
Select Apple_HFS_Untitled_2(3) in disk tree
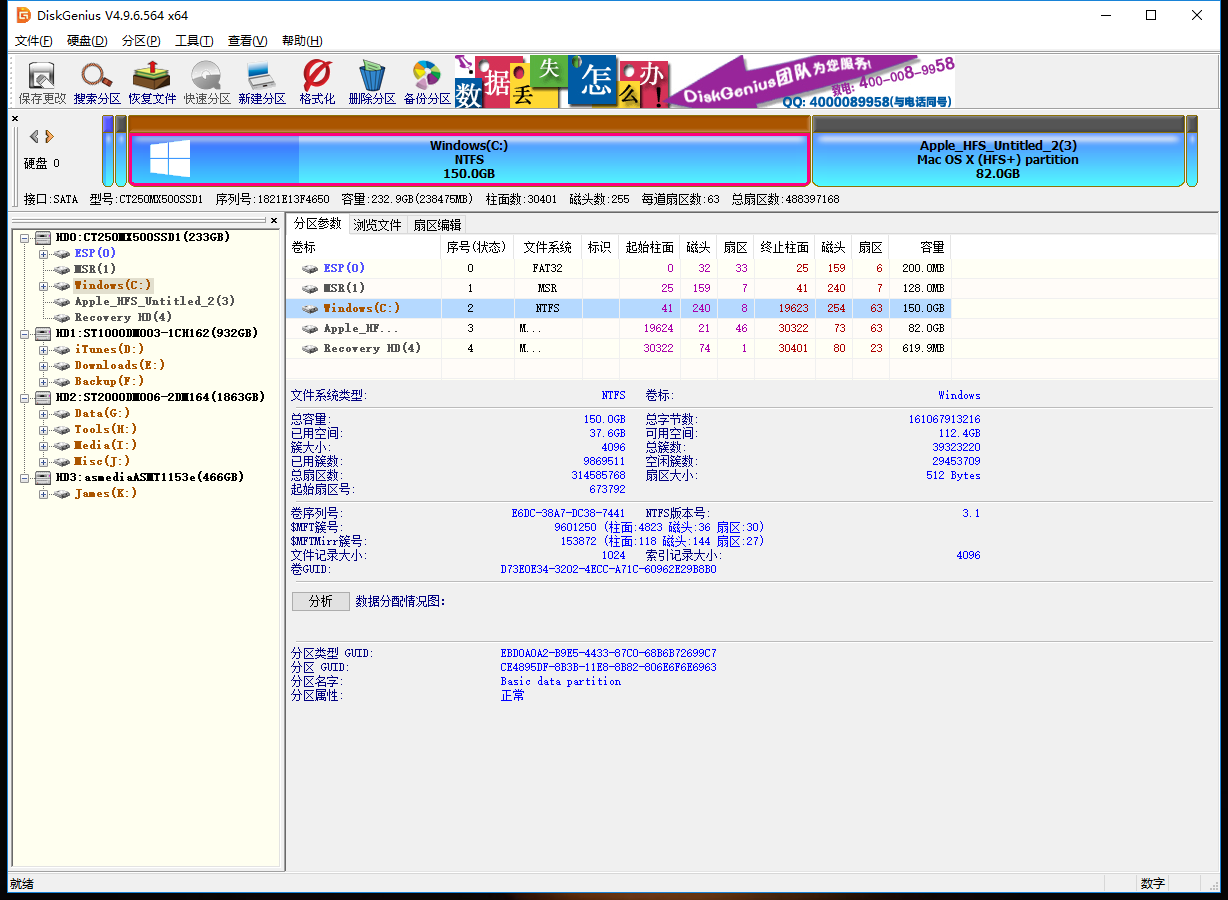click(154, 301)
